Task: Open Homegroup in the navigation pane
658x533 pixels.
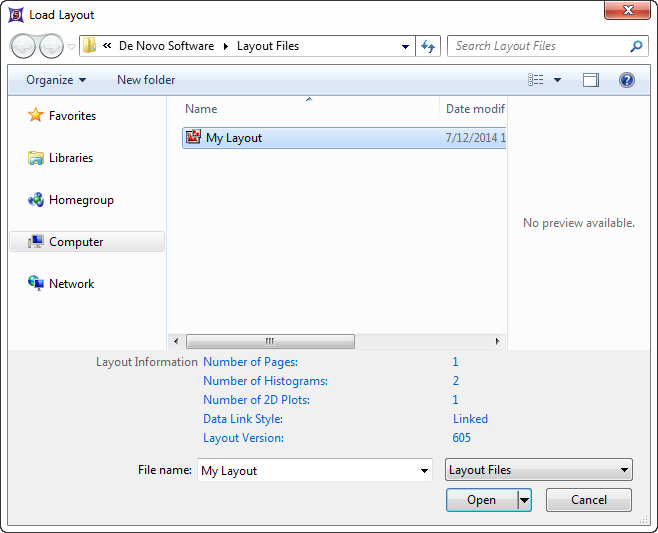Action: tap(80, 200)
